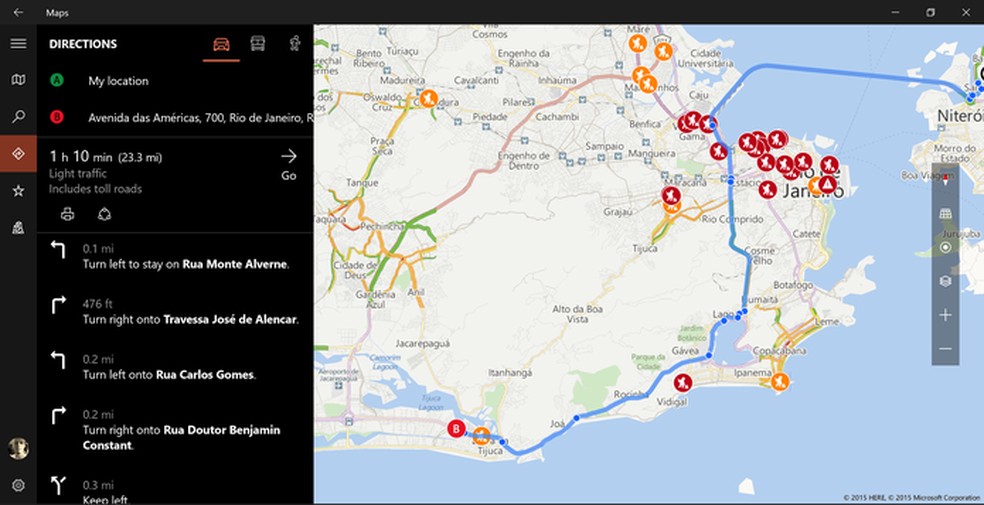Select the 'Keep left' direction step
This screenshot has width=984, height=505.
tap(175, 491)
